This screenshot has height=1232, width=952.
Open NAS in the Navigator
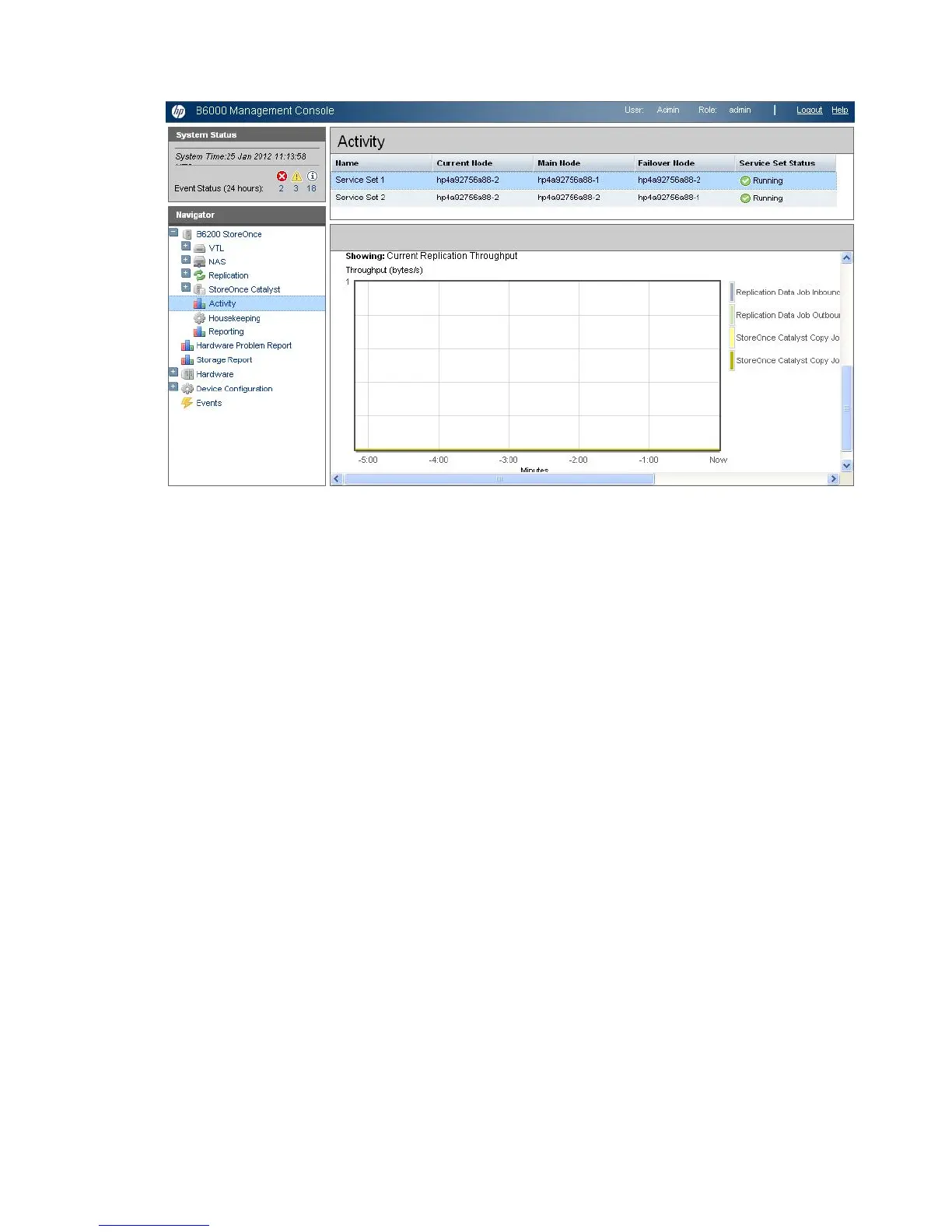pyautogui.click(x=217, y=262)
